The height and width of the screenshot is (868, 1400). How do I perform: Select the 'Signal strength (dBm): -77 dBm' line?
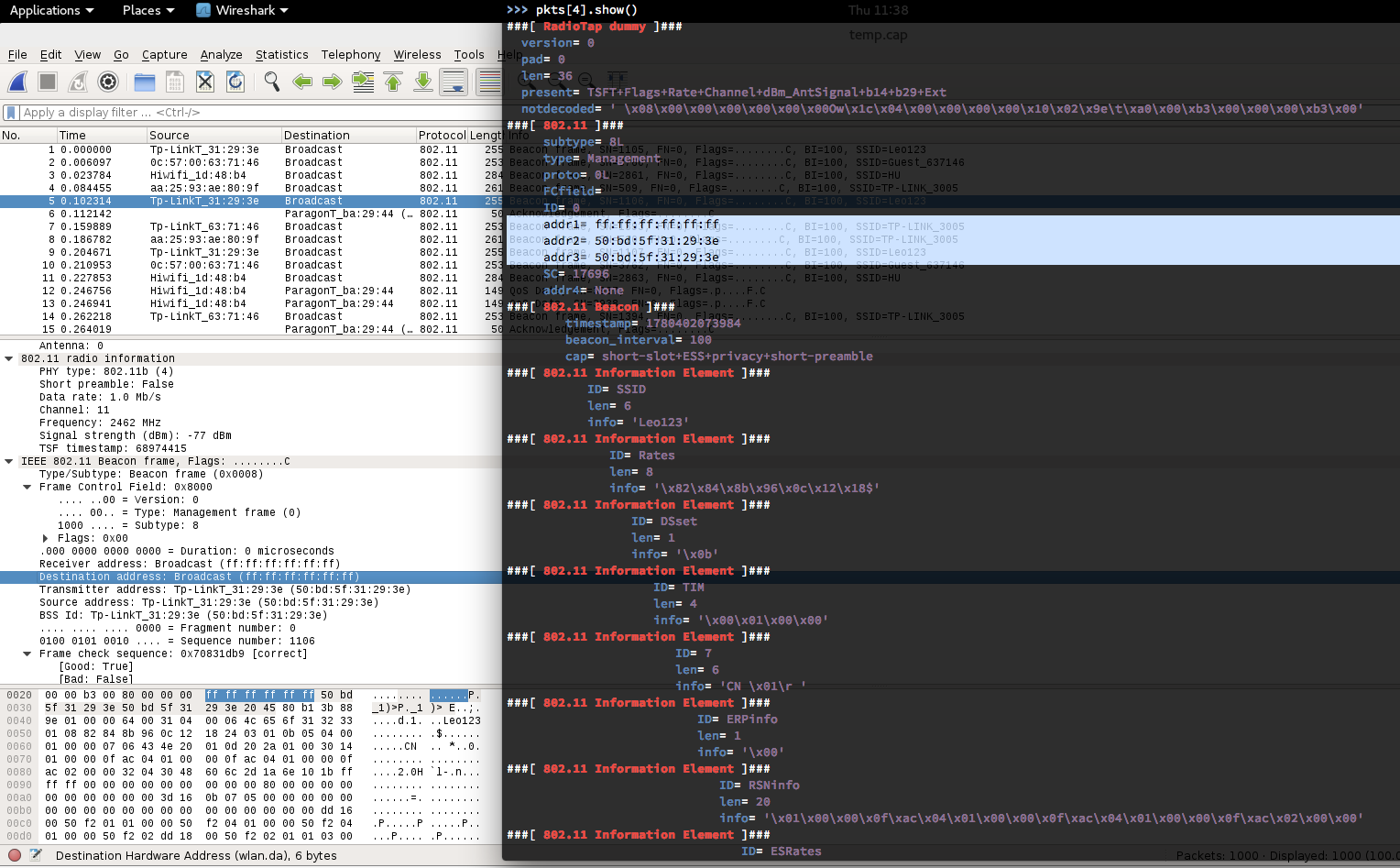tap(136, 435)
